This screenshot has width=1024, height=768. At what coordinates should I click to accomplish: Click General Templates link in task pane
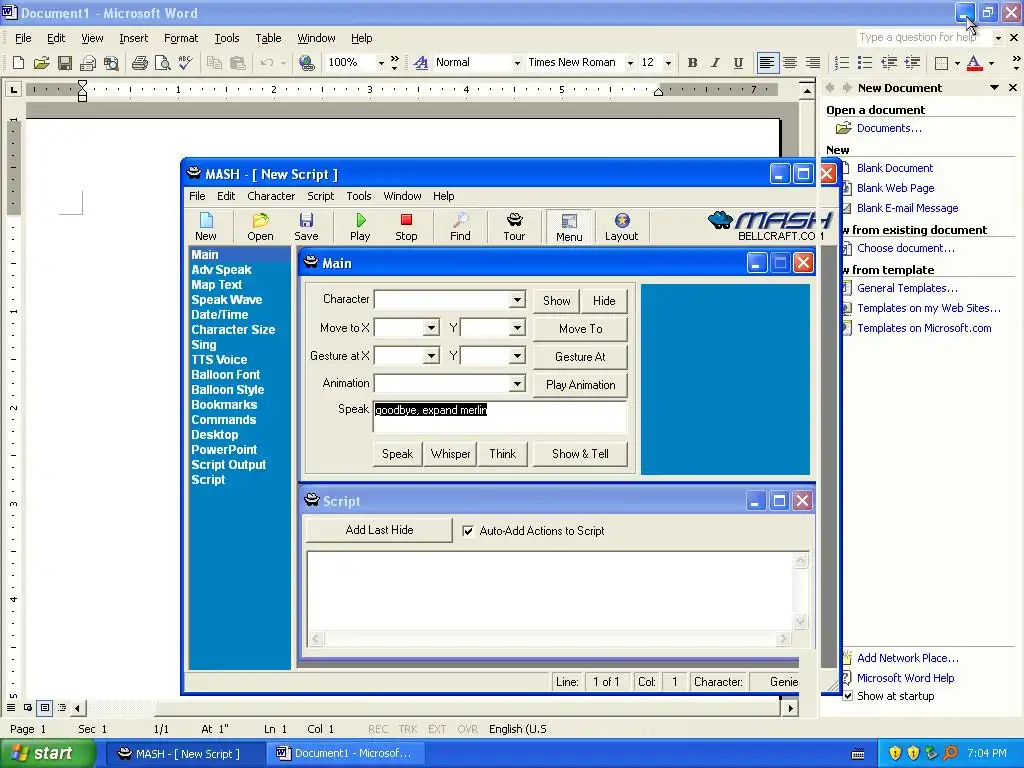pyautogui.click(x=907, y=288)
